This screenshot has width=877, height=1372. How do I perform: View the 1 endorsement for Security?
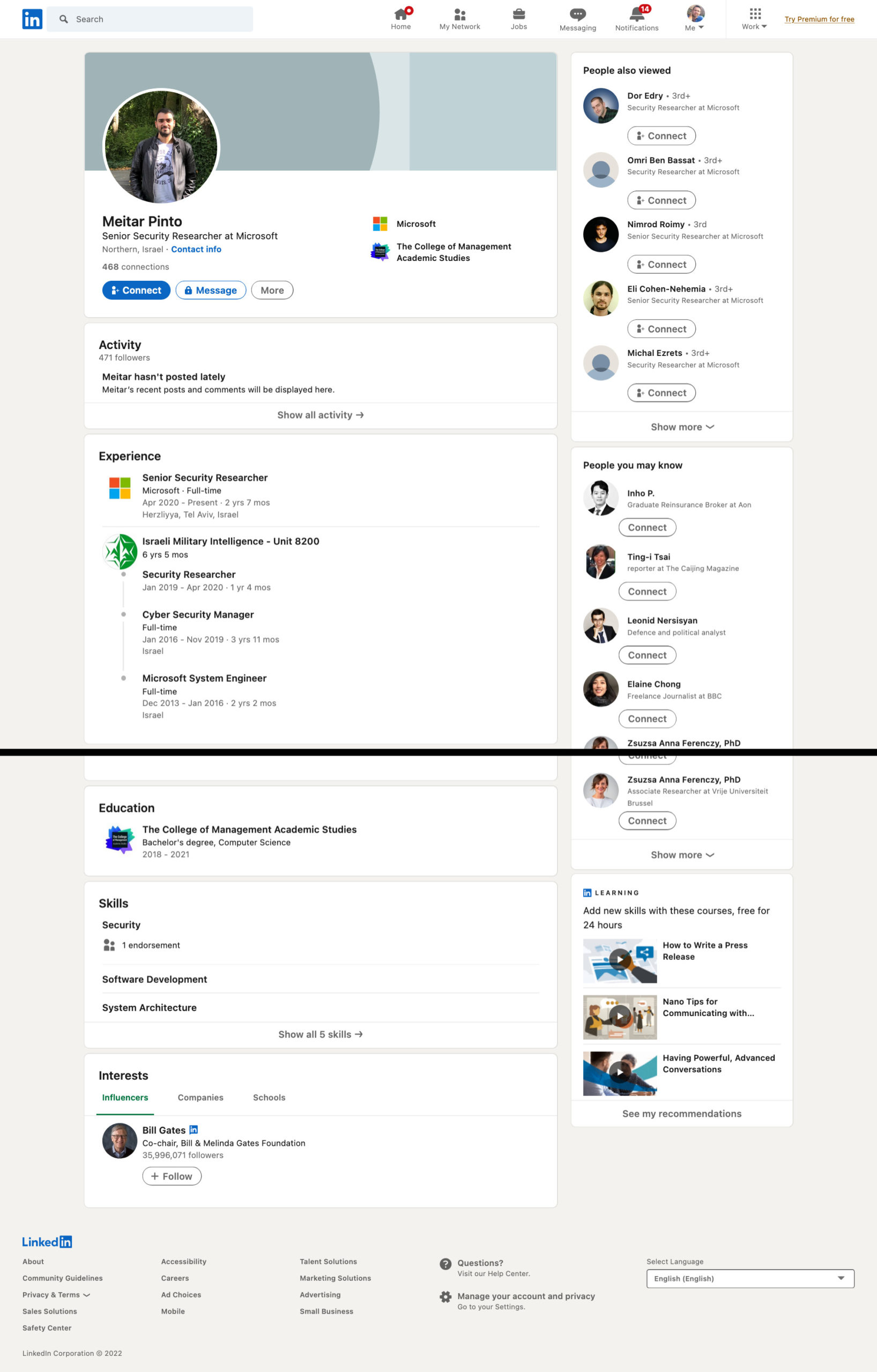(142, 945)
